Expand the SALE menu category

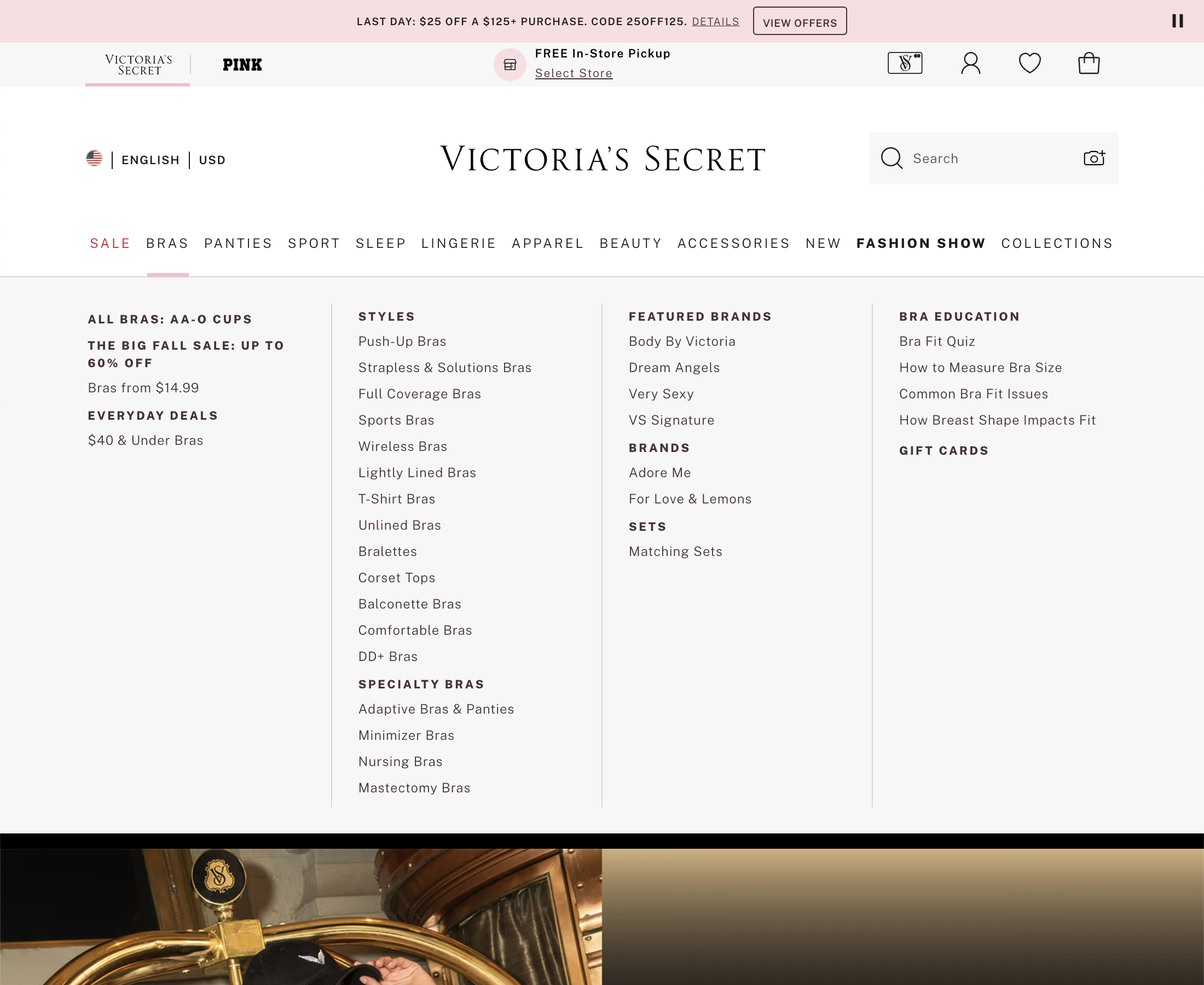pyautogui.click(x=110, y=243)
